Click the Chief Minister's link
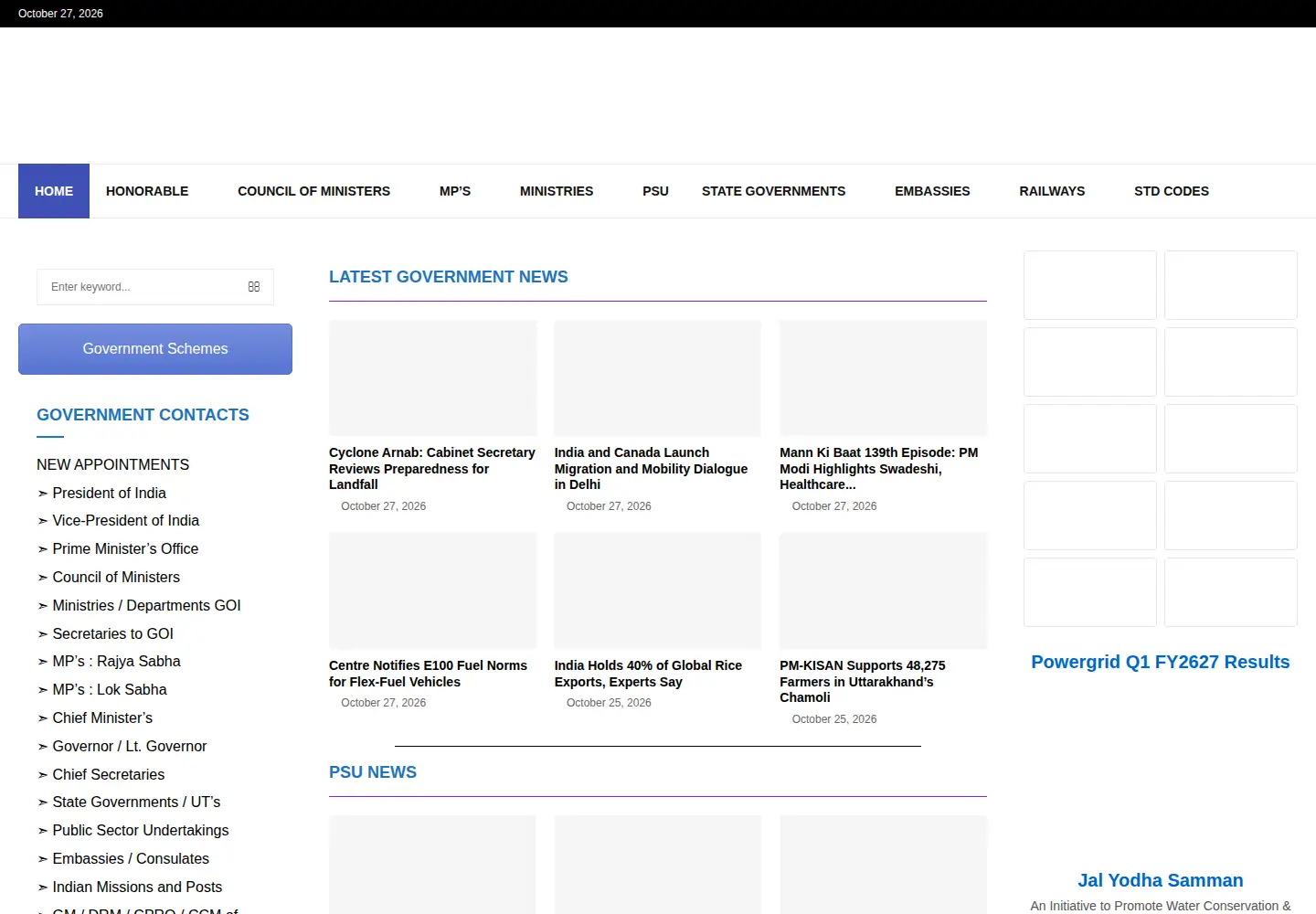Image resolution: width=1316 pixels, height=914 pixels. click(x=102, y=718)
